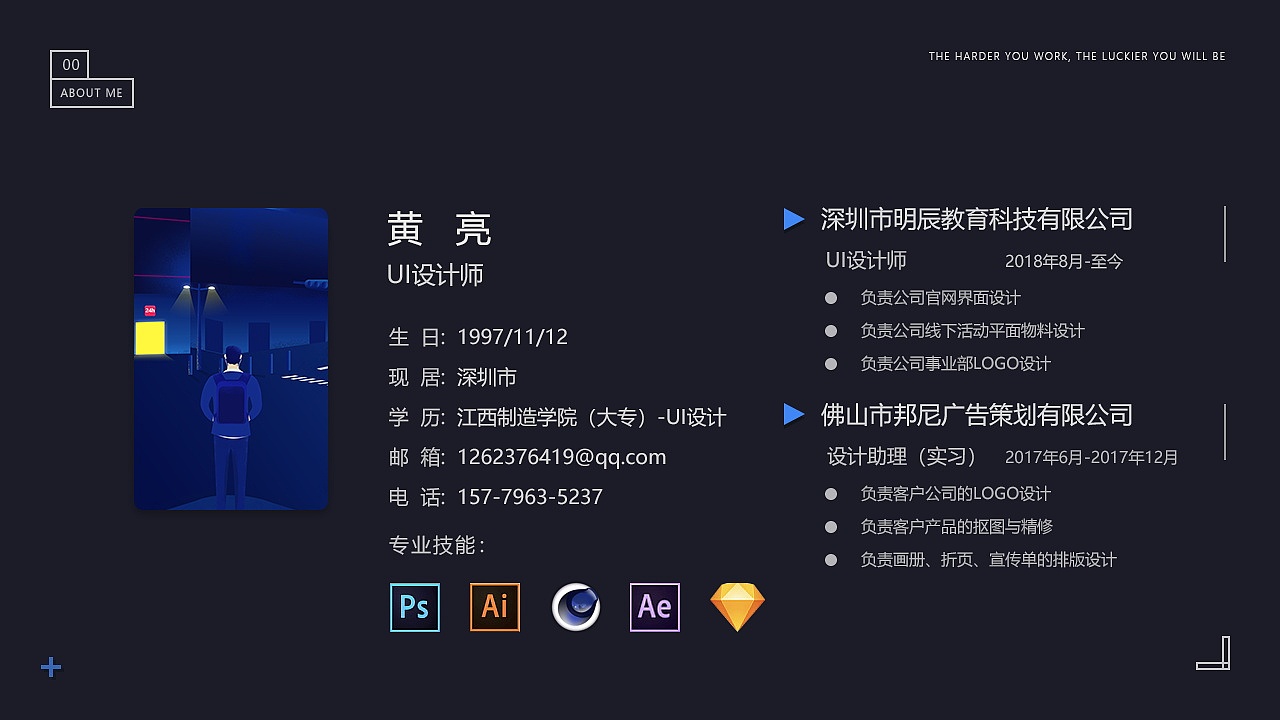Click the phone number 157-7963-5237

(x=530, y=497)
